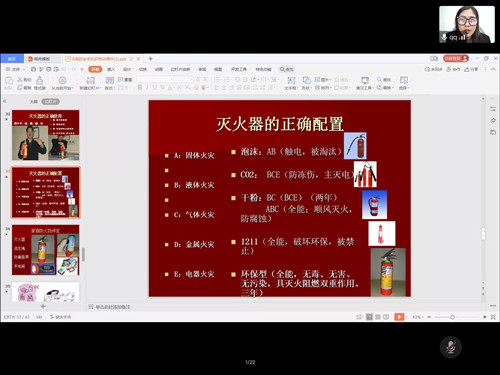Click the orange slideshow play button in status bar

pyautogui.click(x=399, y=317)
